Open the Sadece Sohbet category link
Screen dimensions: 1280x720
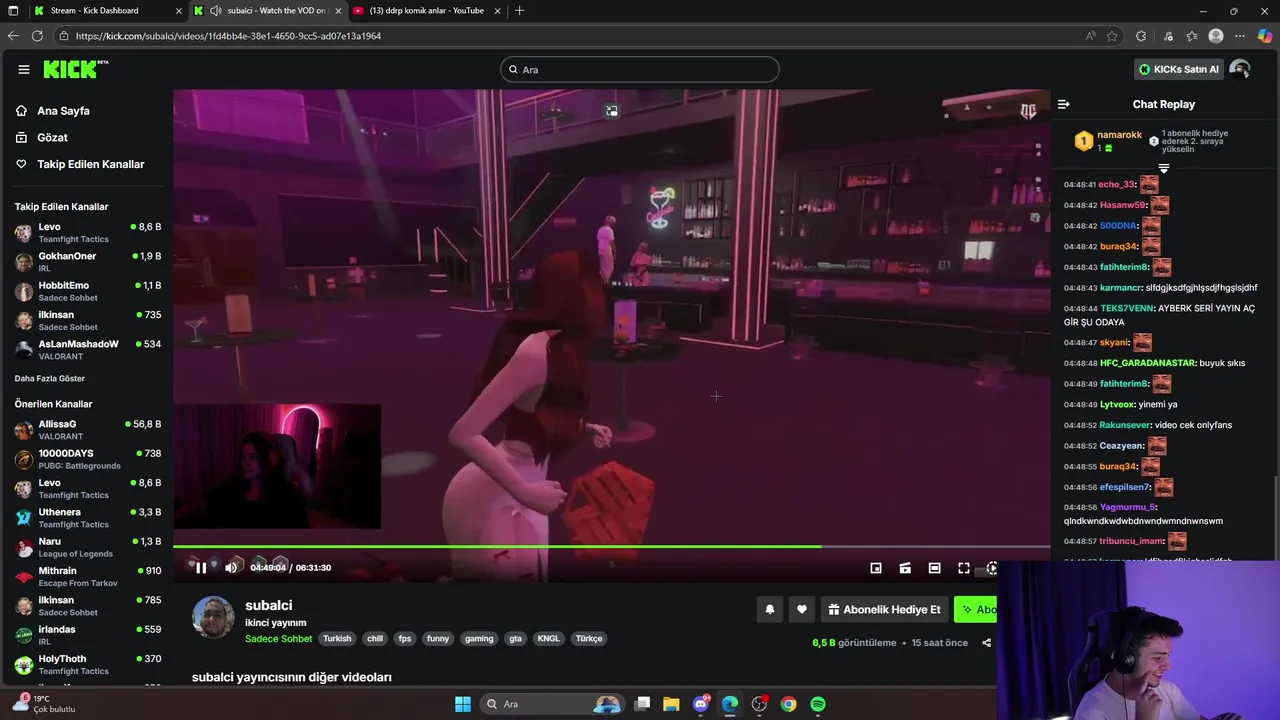(x=279, y=639)
